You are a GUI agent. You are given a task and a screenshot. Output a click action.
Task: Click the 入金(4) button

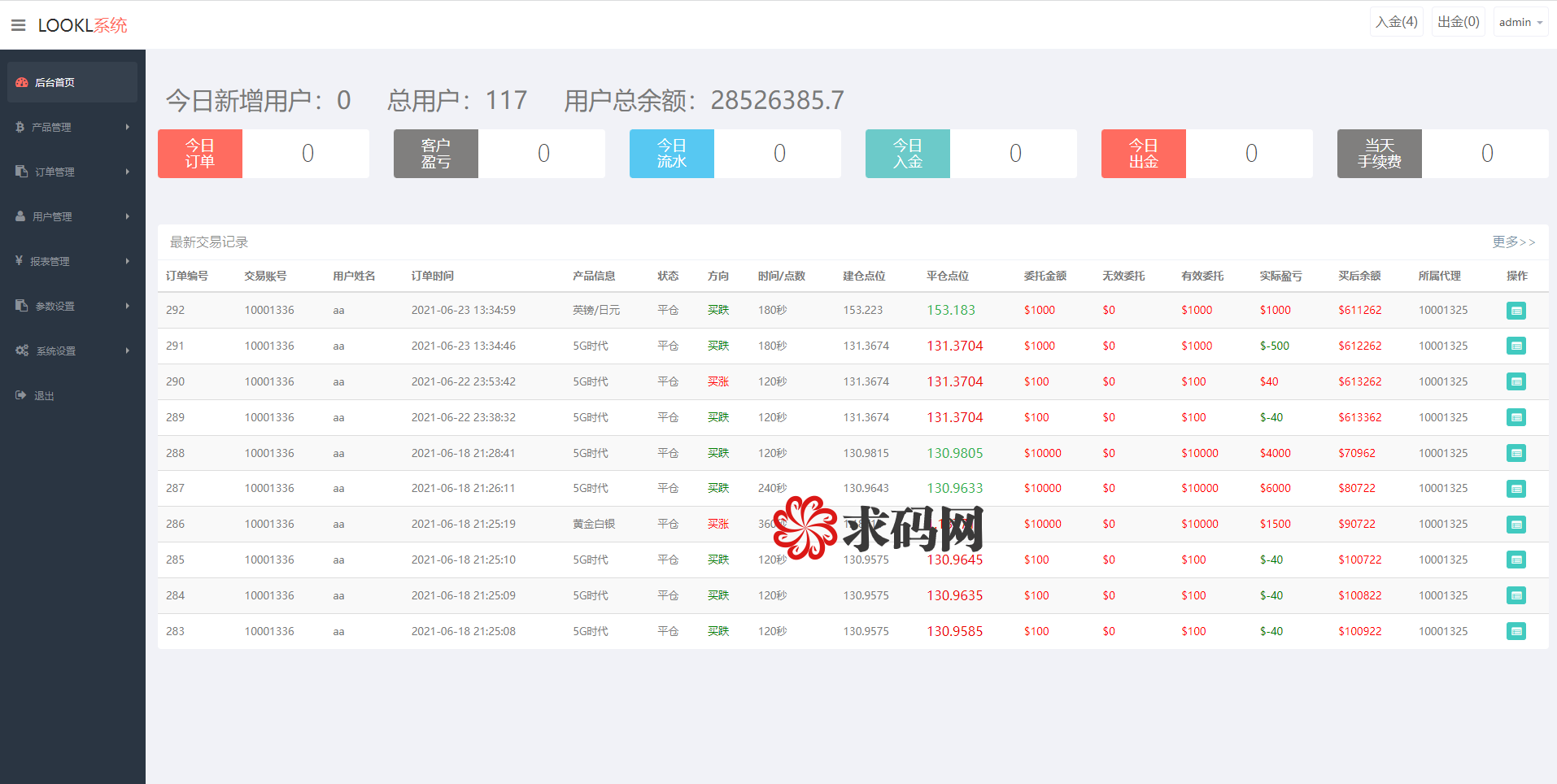point(1396,22)
